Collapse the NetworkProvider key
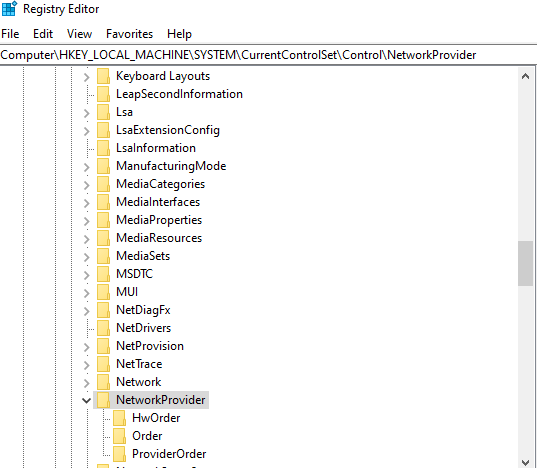The height and width of the screenshot is (468, 537). coord(86,400)
